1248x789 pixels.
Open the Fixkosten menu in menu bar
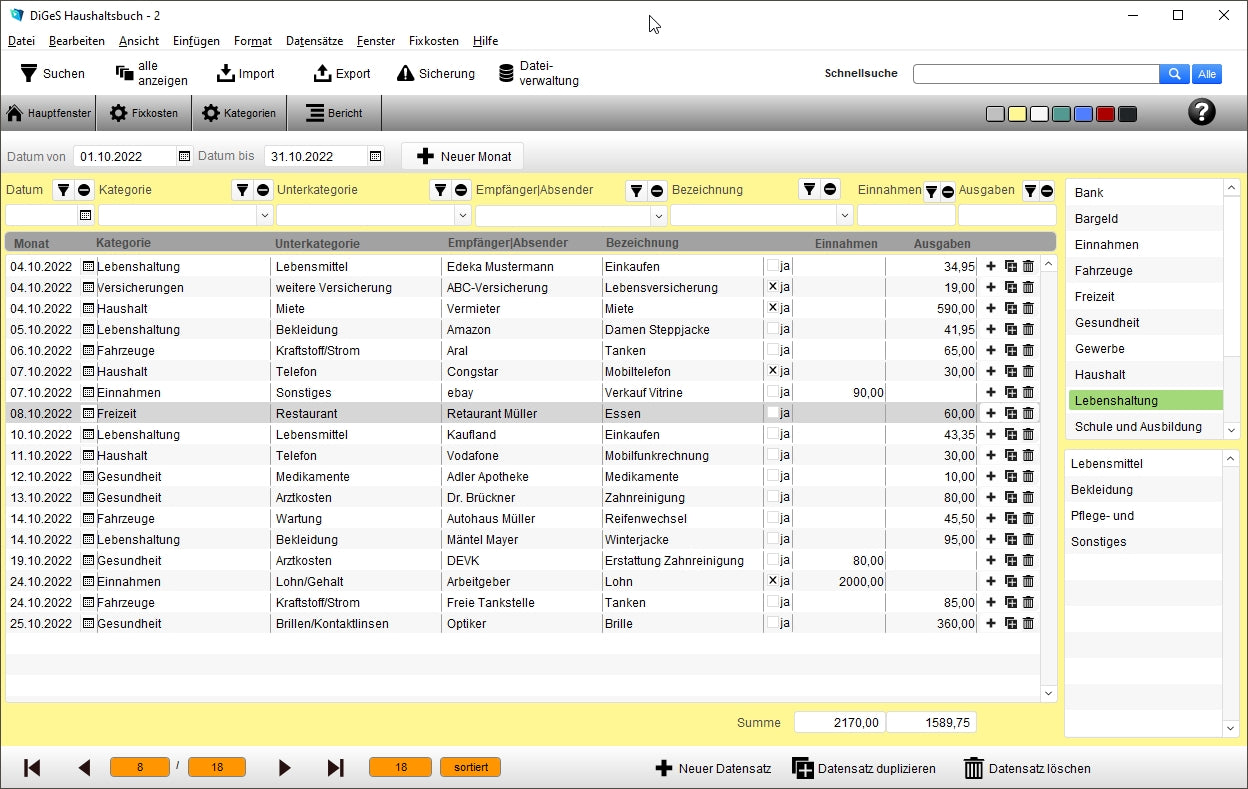point(433,41)
